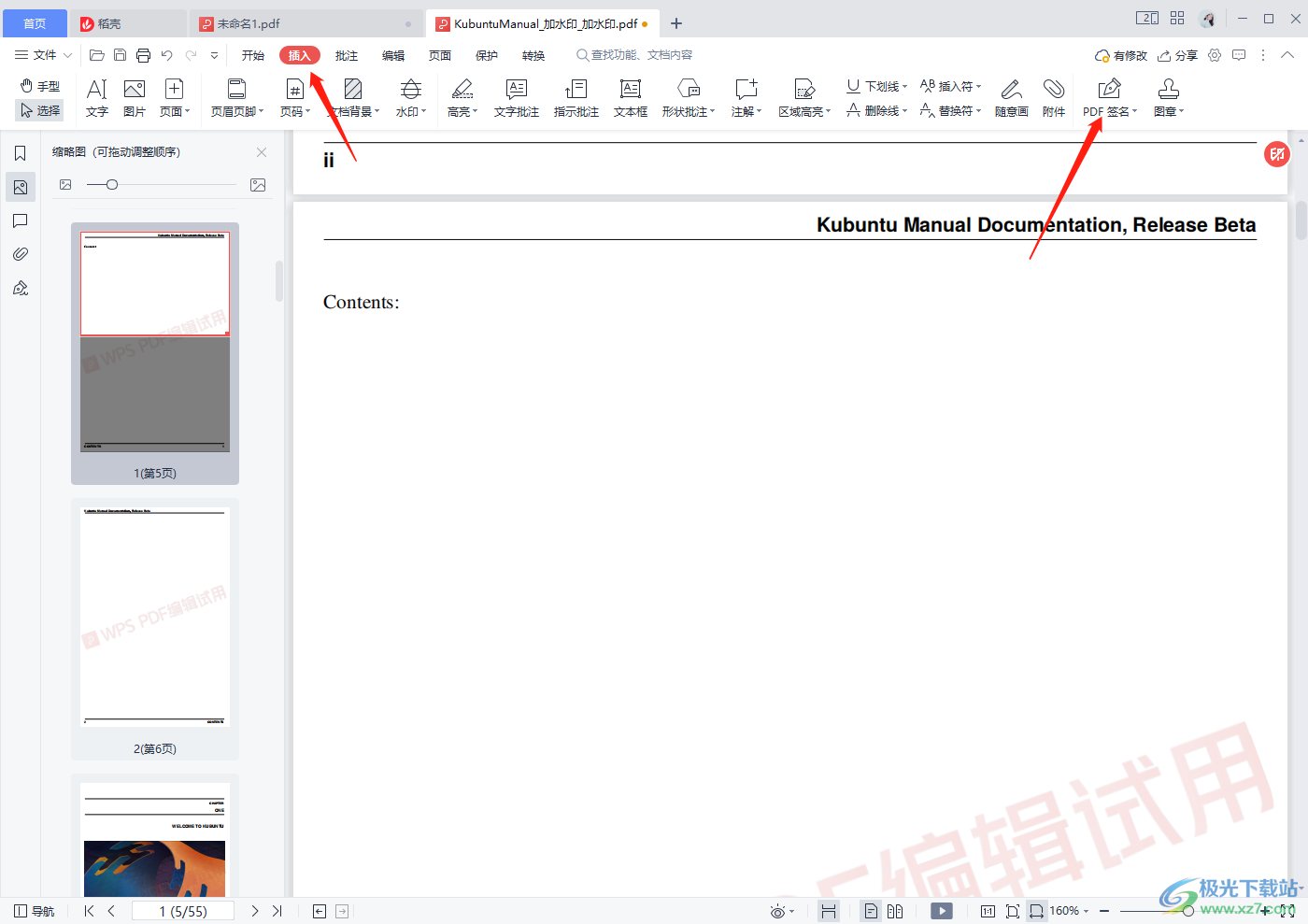Image resolution: width=1308 pixels, height=924 pixels.
Task: Toggle the 导航 navigation pane
Action: 35,911
